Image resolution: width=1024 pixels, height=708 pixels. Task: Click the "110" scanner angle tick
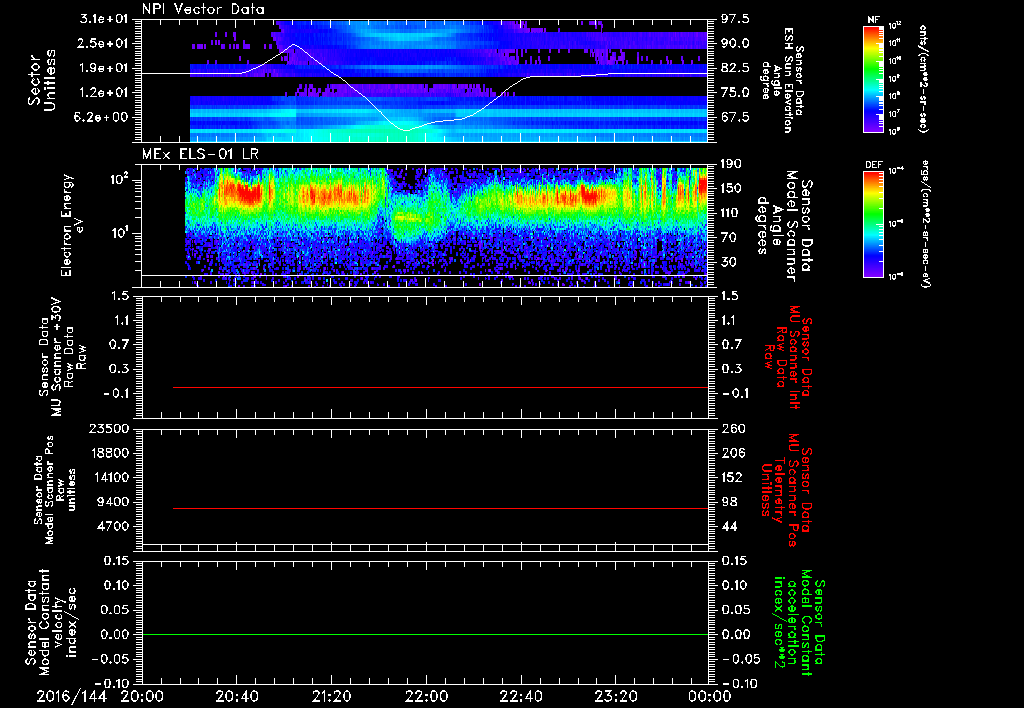731,213
